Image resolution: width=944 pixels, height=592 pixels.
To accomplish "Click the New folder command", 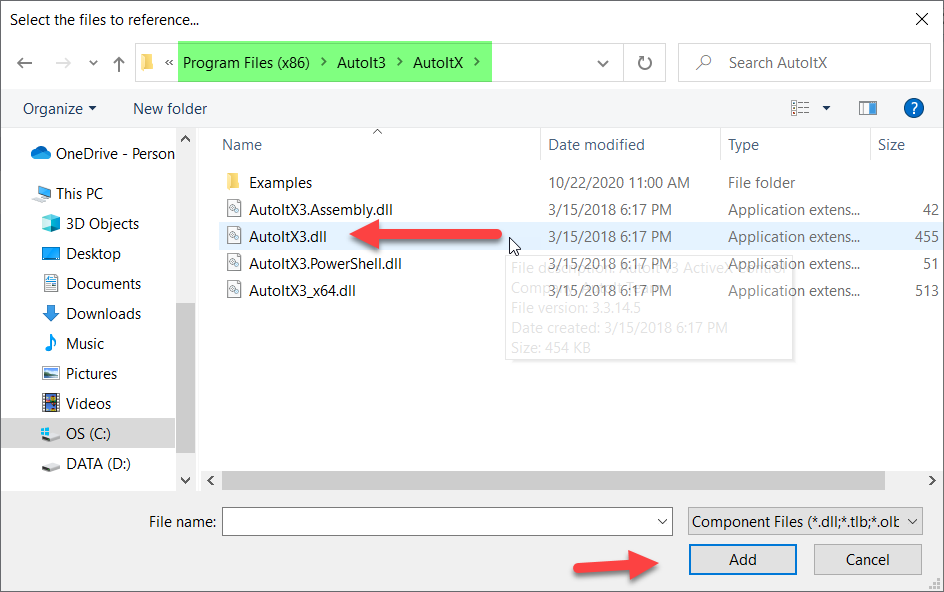I will point(170,108).
